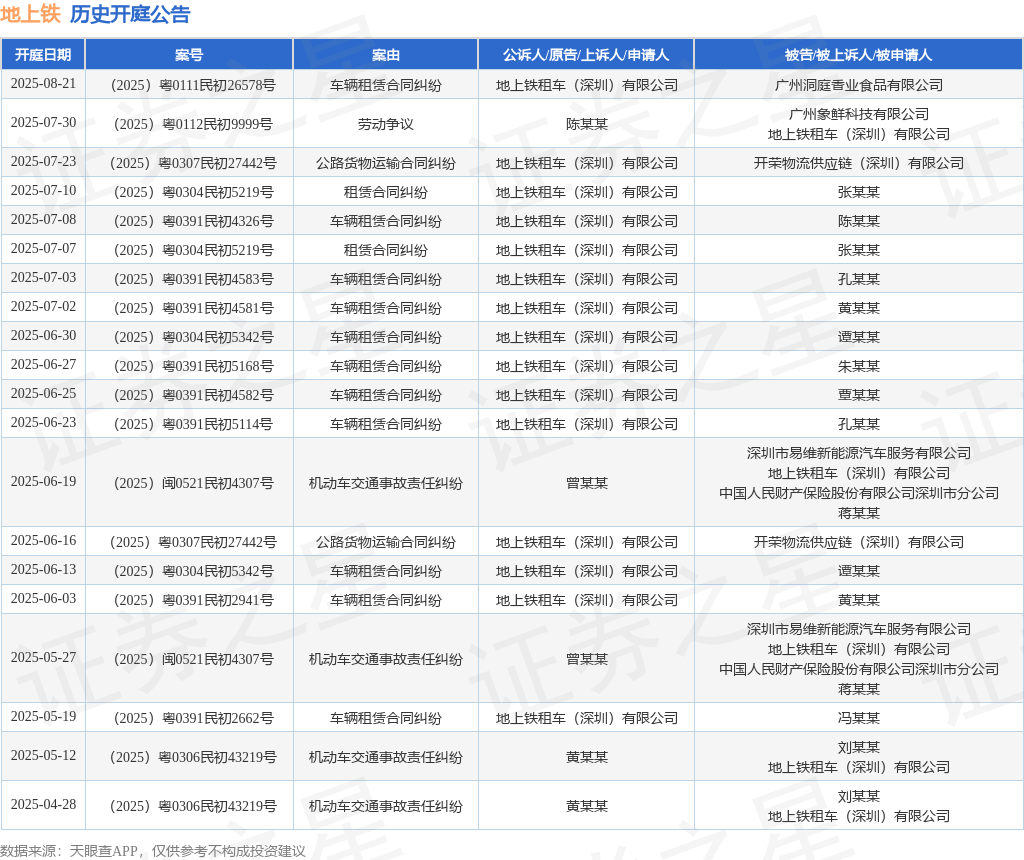1024x860 pixels.
Task: Click the 公诉人/原告/上诉人/申请人 header
Action: pos(586,55)
